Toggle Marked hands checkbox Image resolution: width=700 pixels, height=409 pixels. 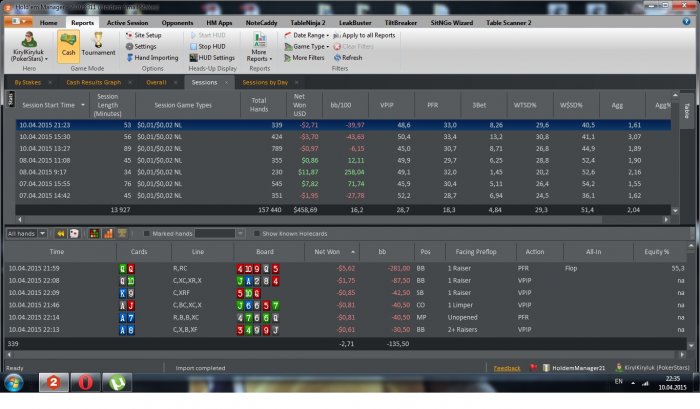(x=146, y=234)
